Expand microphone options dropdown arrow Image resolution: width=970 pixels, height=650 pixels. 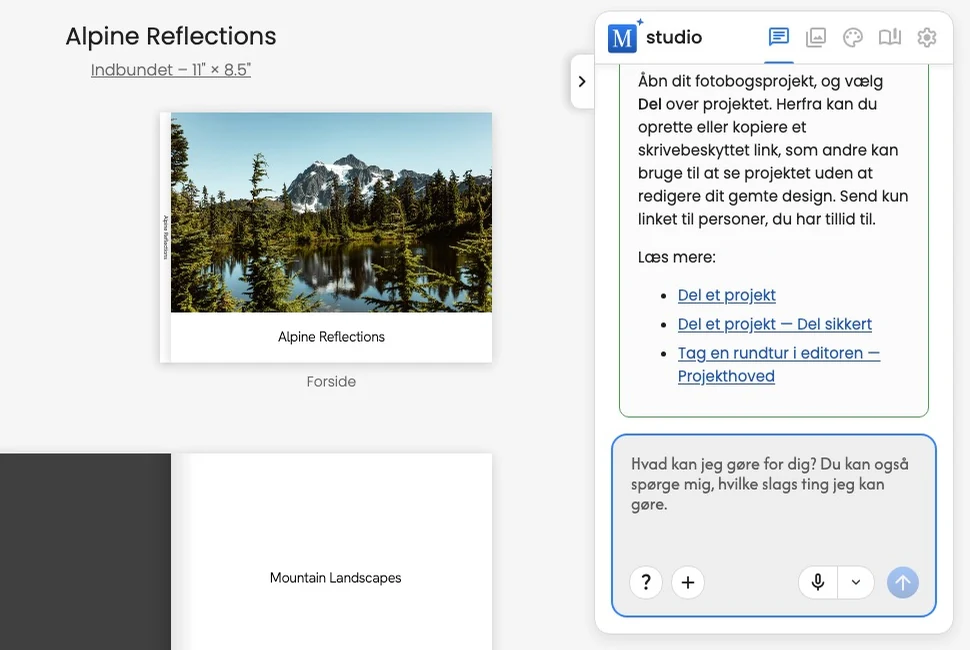point(856,582)
